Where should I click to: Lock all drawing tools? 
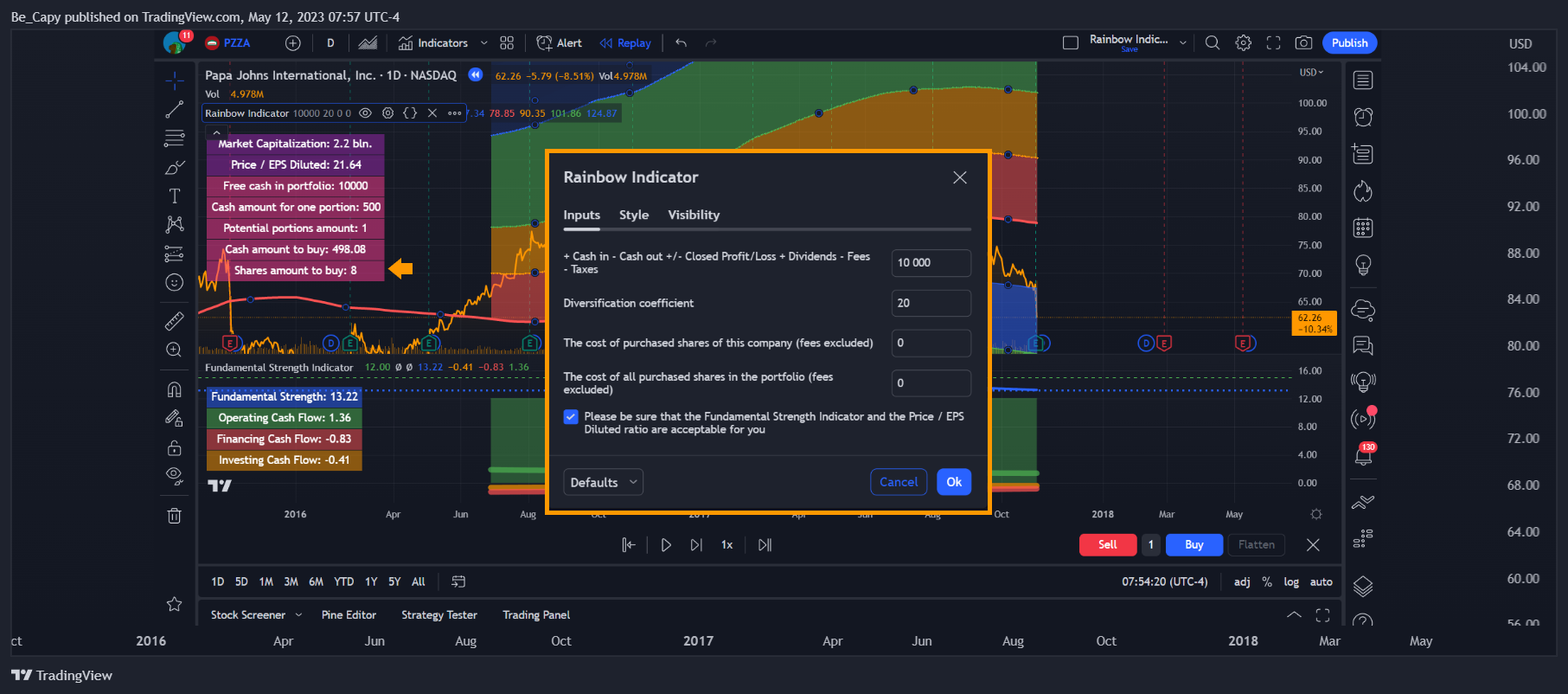click(175, 447)
